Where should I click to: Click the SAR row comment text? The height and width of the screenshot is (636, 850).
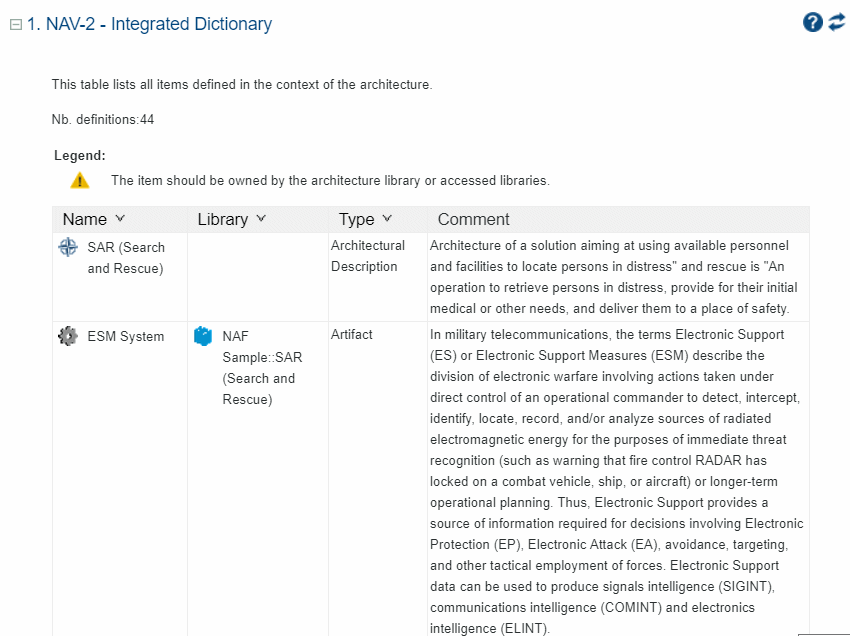click(x=610, y=277)
